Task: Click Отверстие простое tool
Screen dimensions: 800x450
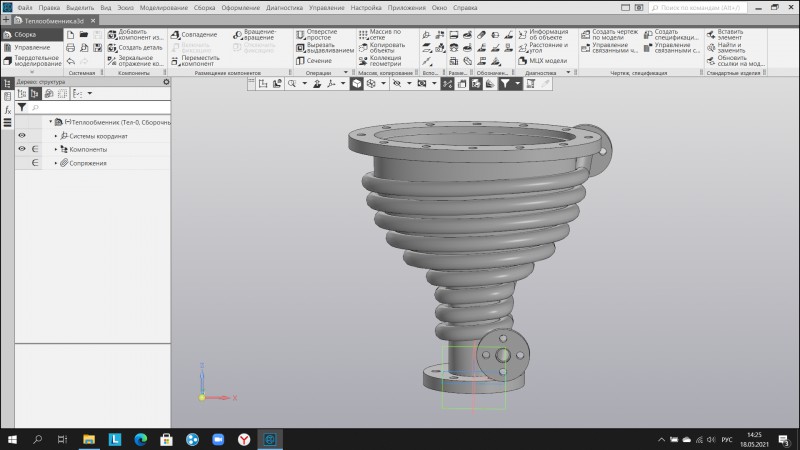Action: (317, 35)
